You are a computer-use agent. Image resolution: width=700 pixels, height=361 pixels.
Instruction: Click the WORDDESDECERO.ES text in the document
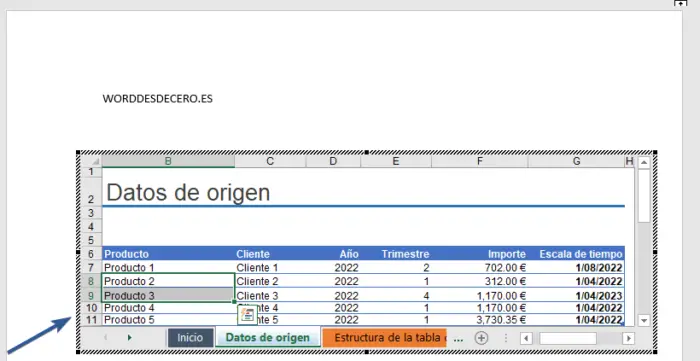coord(158,99)
